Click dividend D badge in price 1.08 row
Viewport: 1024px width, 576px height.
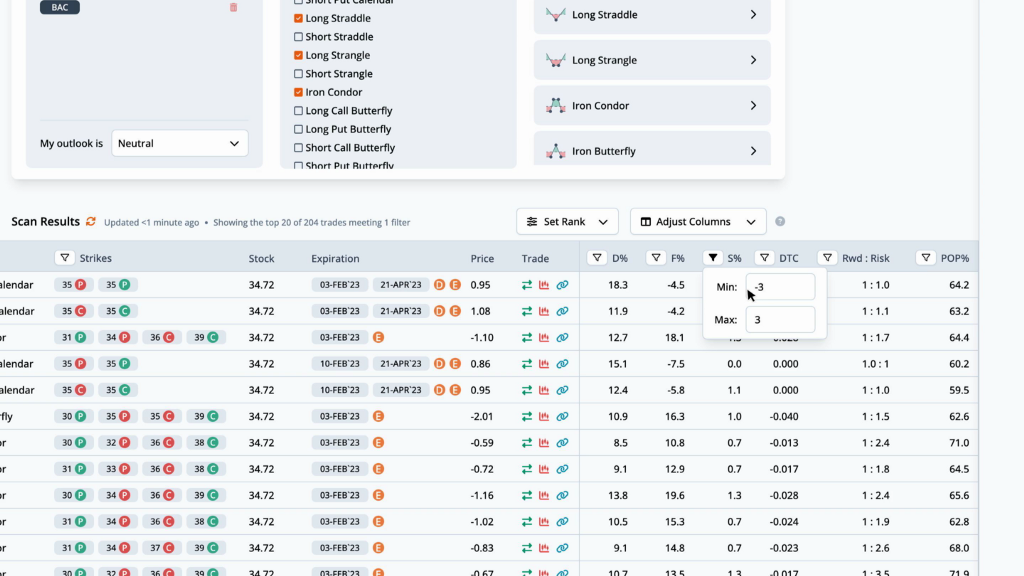tap(440, 311)
